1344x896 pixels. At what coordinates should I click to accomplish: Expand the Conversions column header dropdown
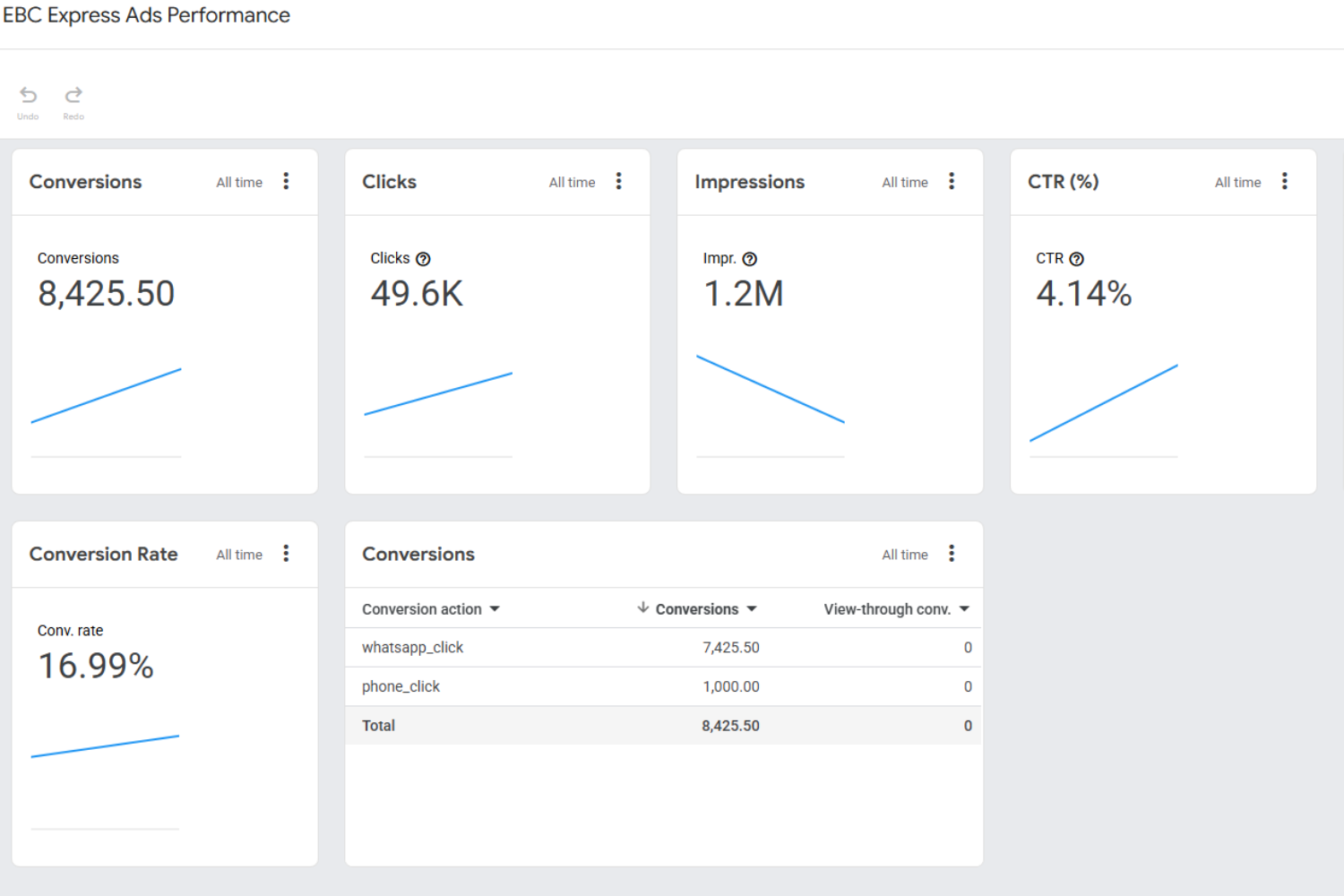tap(752, 609)
